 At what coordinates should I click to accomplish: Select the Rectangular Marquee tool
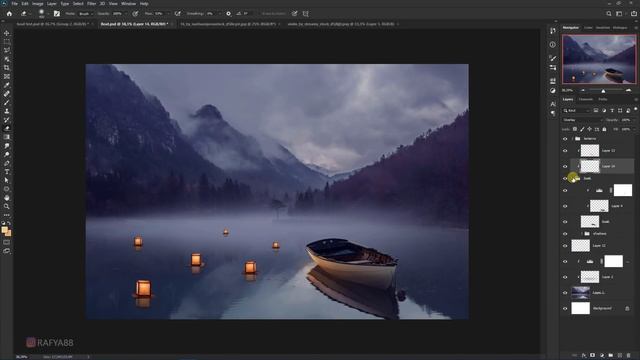[7, 42]
